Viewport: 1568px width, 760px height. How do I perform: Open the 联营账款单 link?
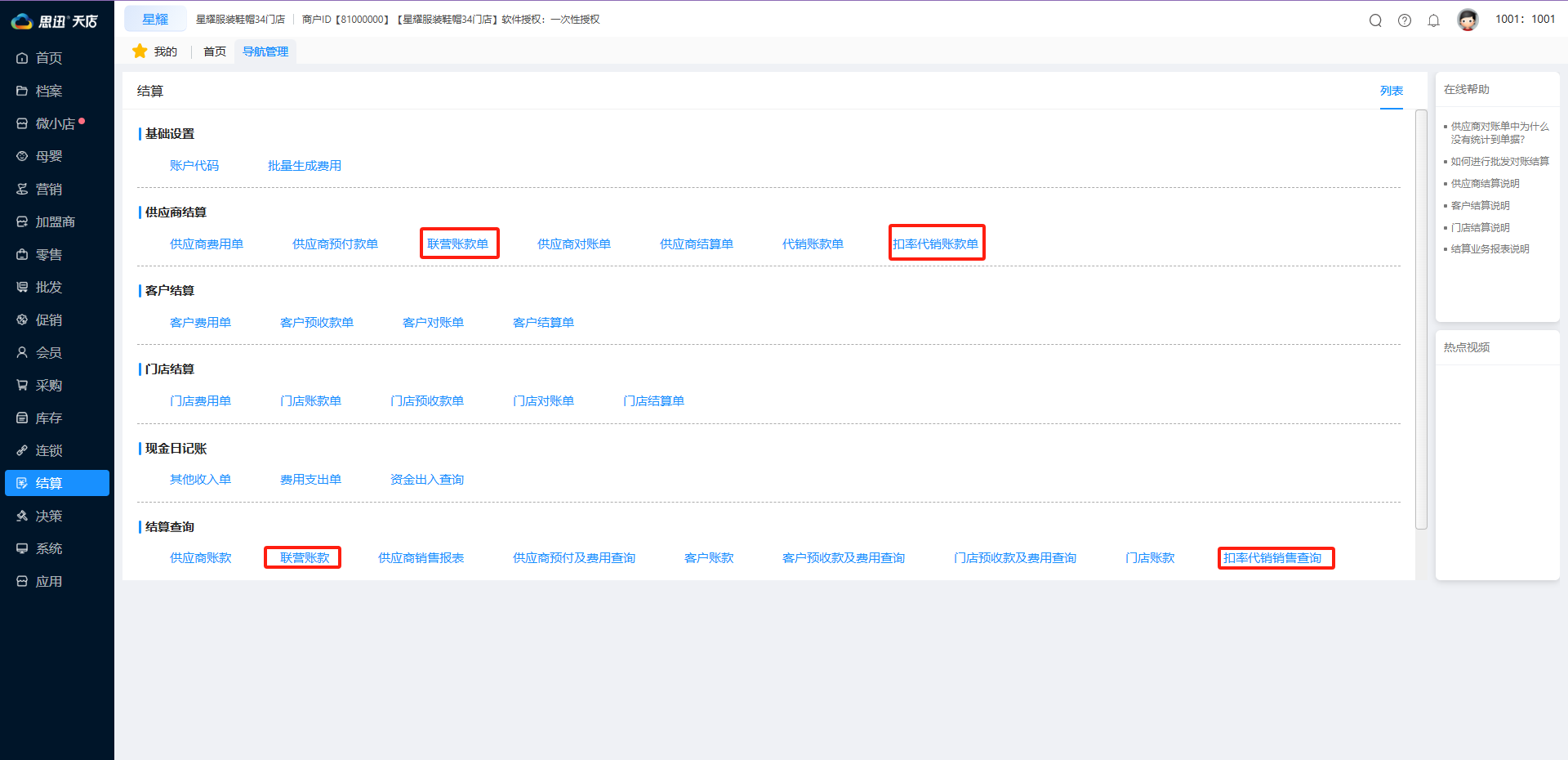click(x=458, y=244)
